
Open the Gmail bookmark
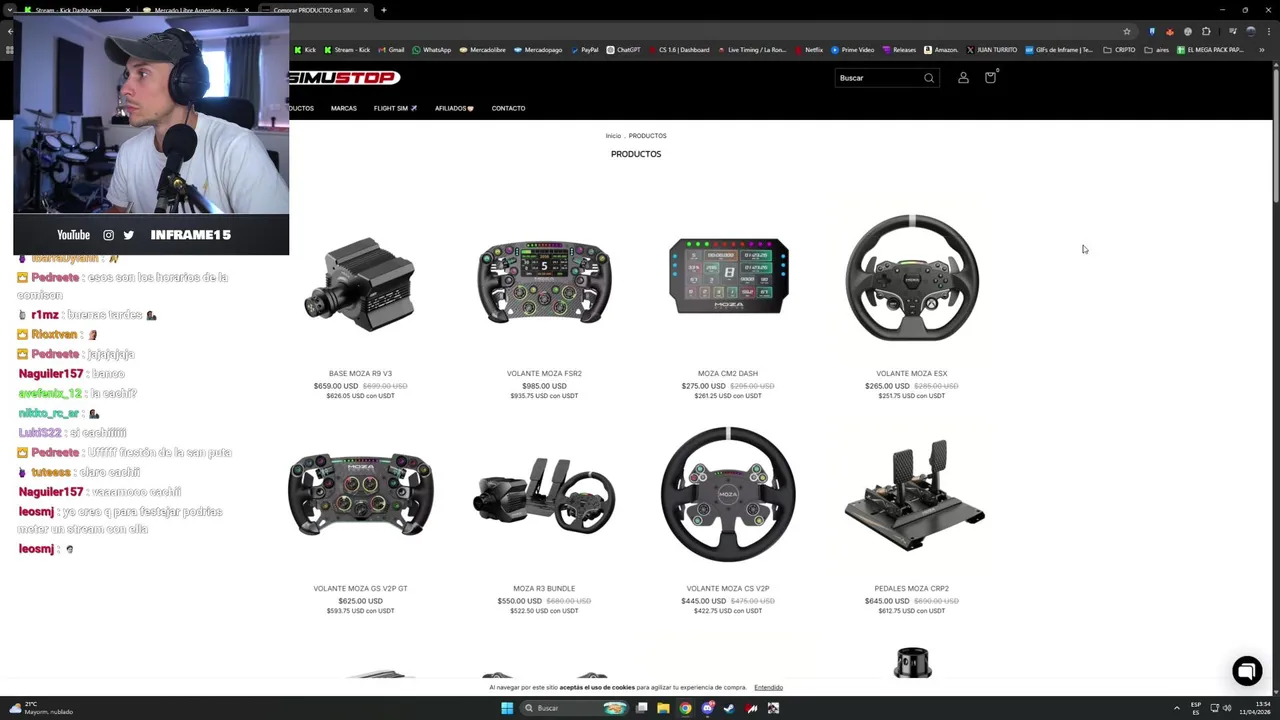point(391,50)
